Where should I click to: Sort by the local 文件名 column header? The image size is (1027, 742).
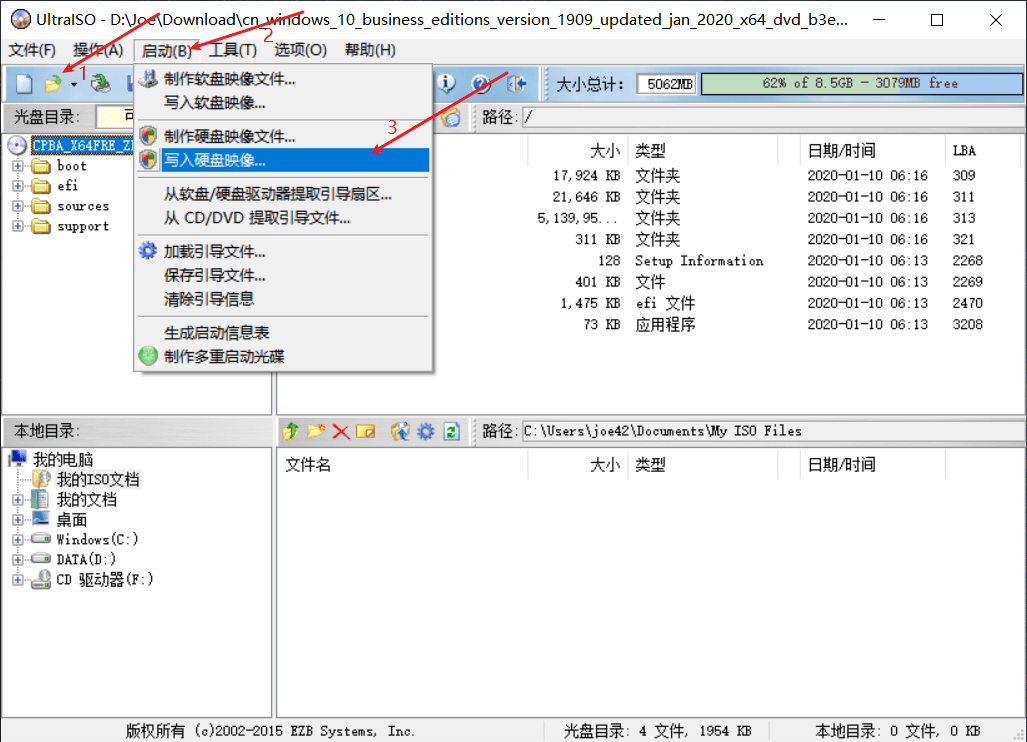pos(403,465)
